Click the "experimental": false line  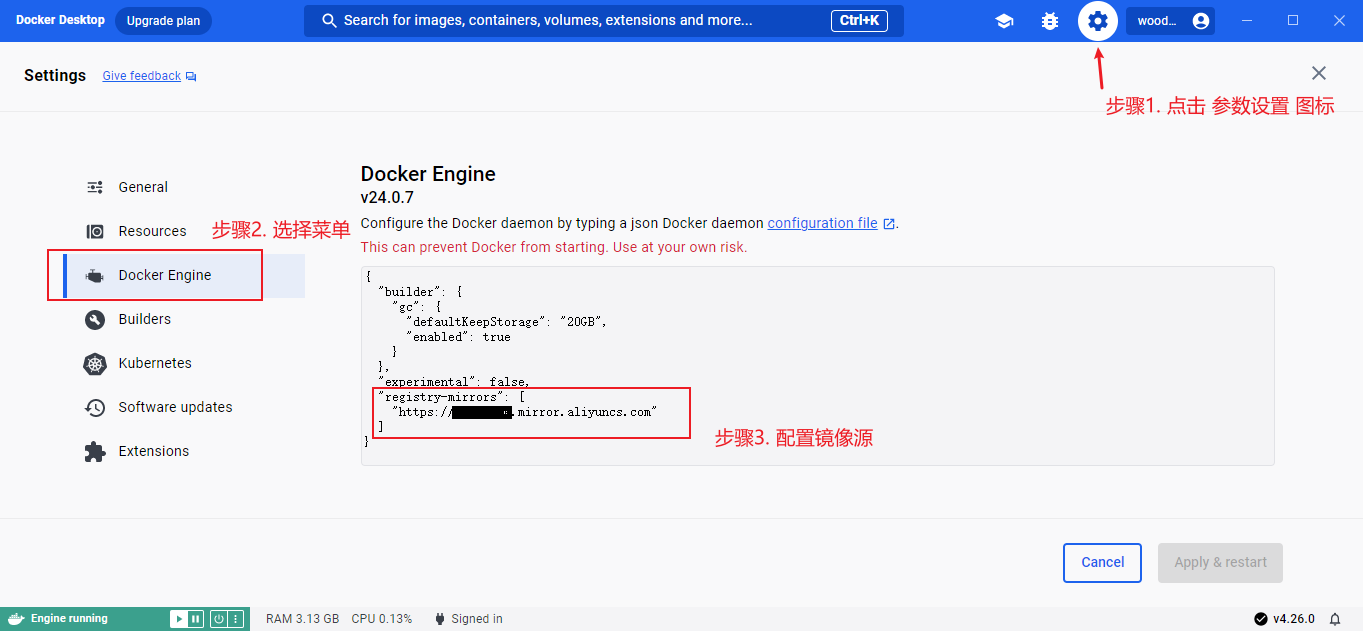(454, 382)
